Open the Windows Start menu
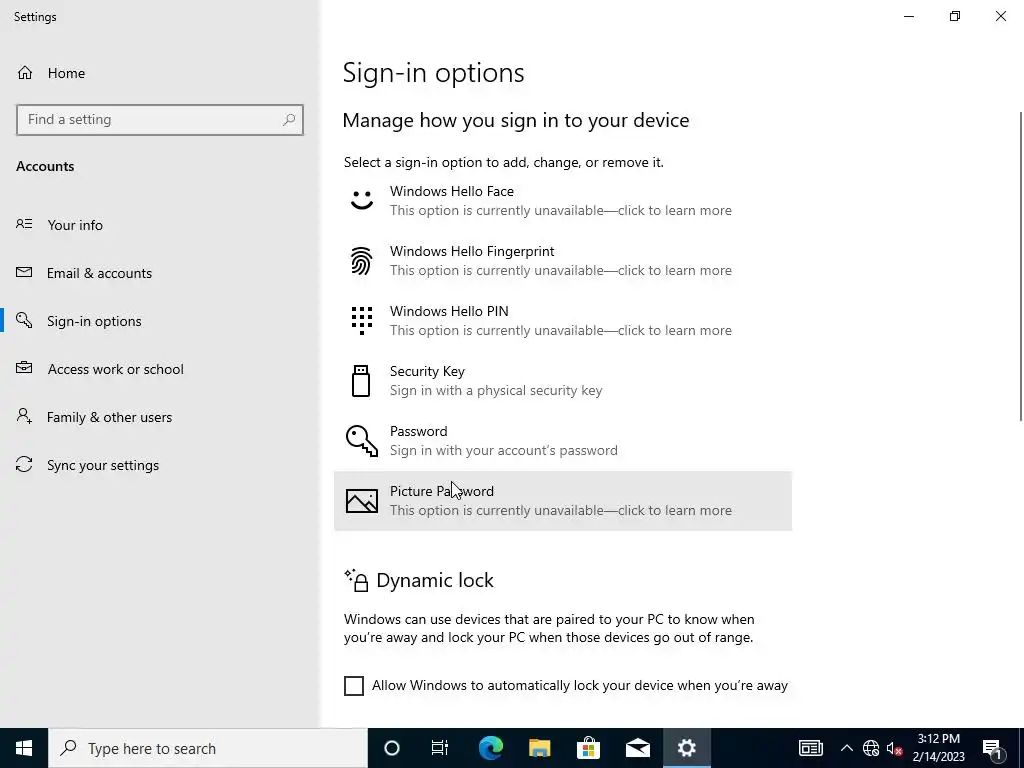 (24, 748)
